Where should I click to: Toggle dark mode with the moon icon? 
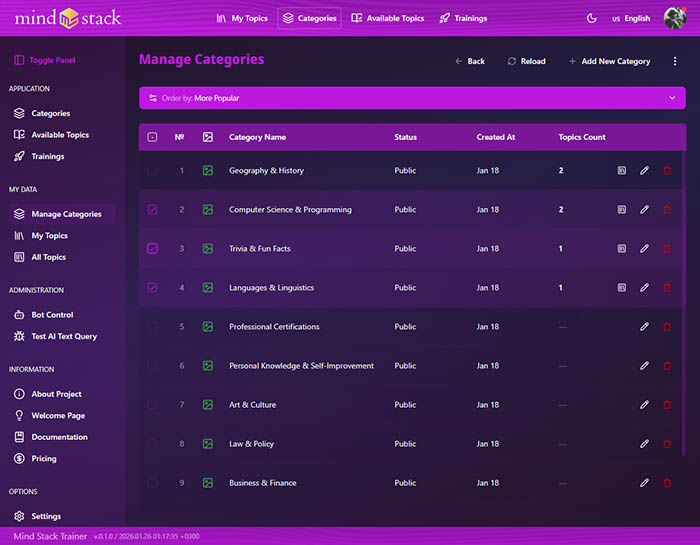click(592, 18)
